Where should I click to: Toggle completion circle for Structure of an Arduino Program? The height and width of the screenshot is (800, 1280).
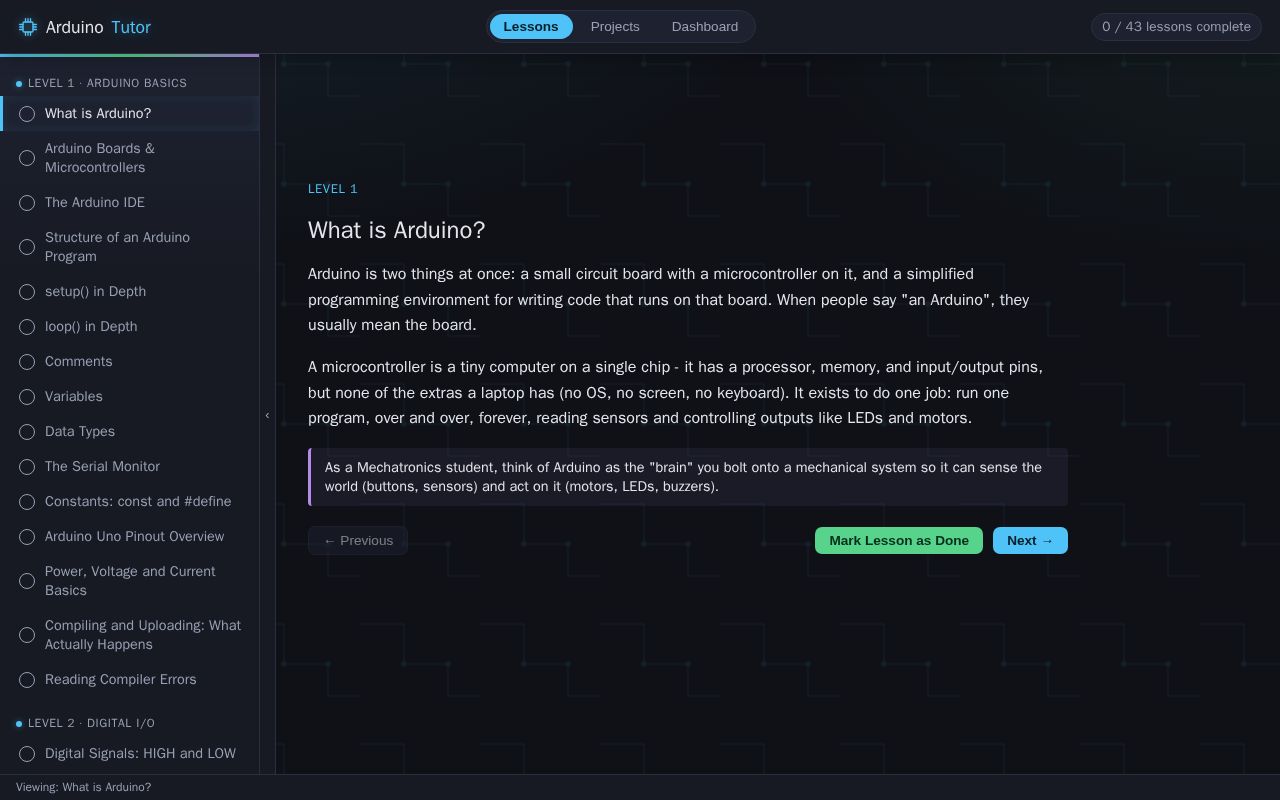tap(27, 247)
